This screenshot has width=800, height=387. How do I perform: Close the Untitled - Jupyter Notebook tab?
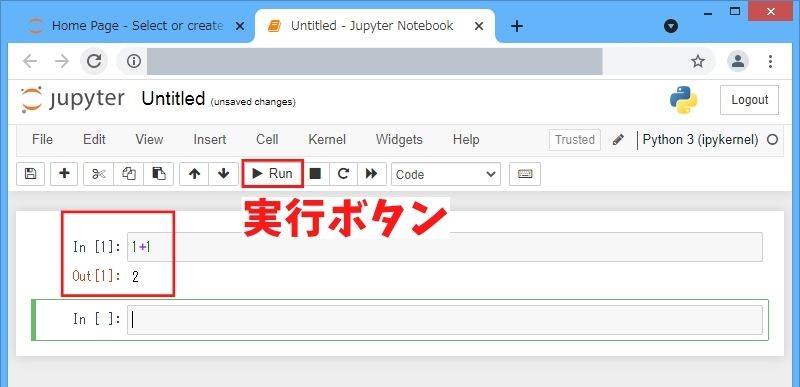[479, 26]
